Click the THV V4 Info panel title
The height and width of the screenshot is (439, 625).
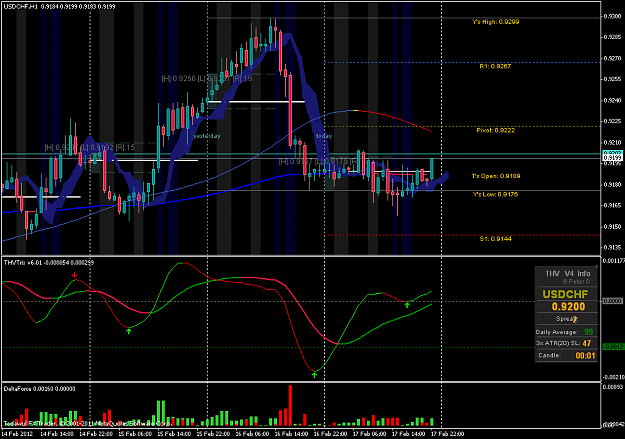tap(568, 274)
